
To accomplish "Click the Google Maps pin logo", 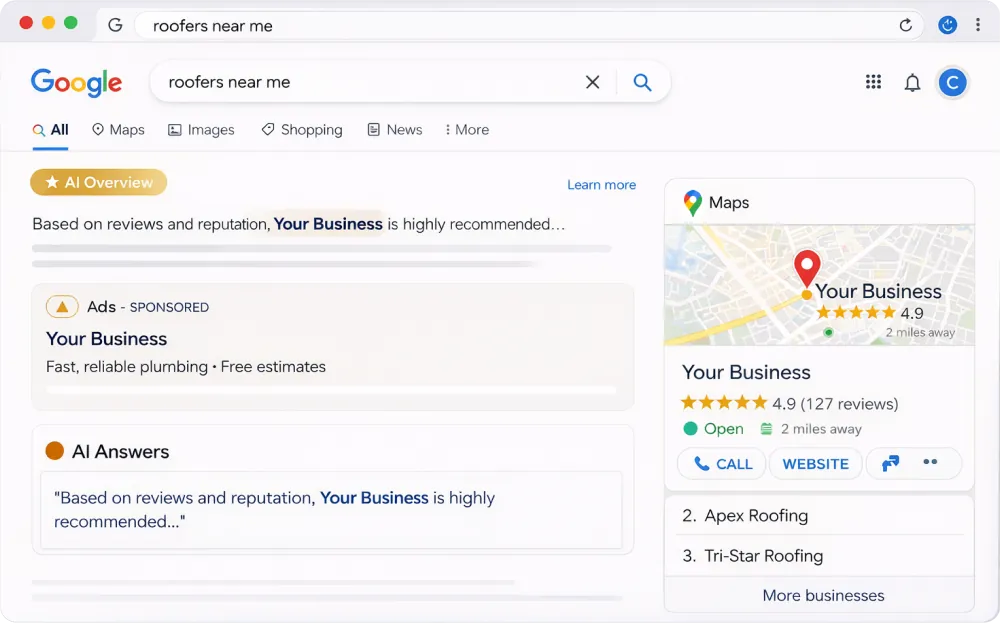I will tap(693, 202).
